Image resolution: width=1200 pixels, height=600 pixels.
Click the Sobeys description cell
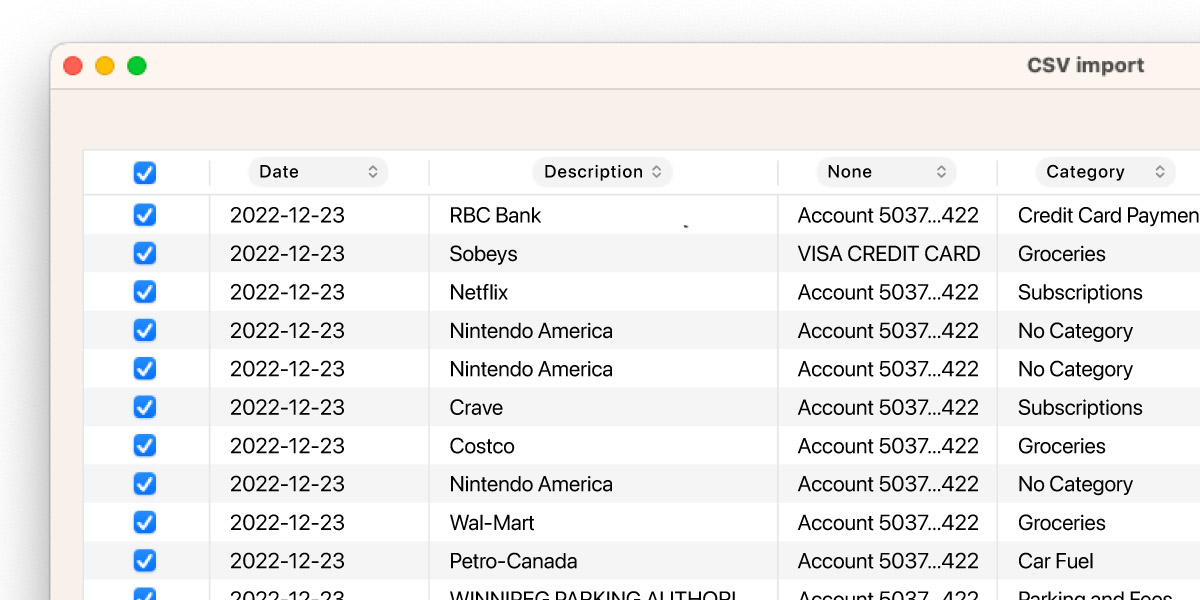(483, 254)
